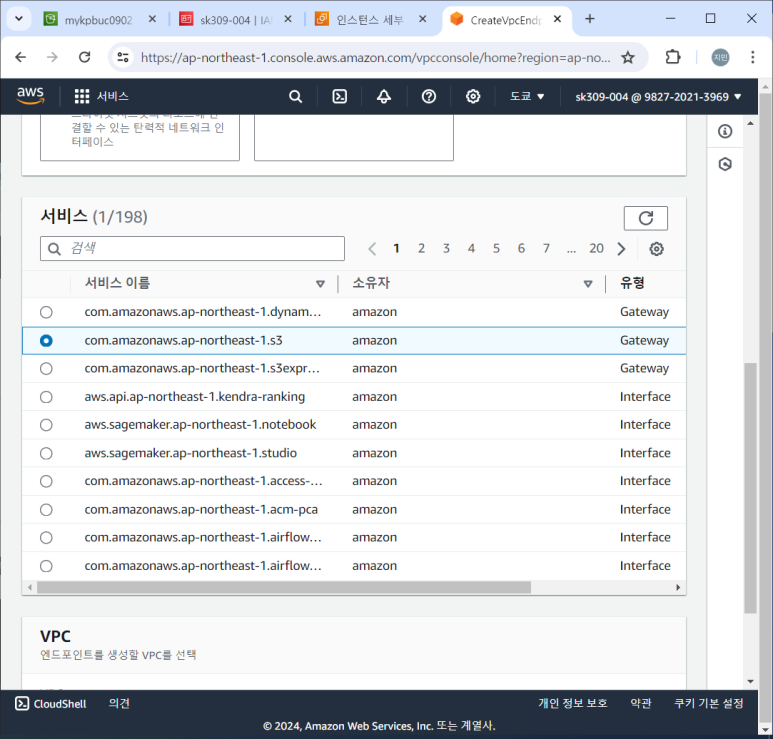
Task: Open AWS console search magnifier
Action: [295, 96]
